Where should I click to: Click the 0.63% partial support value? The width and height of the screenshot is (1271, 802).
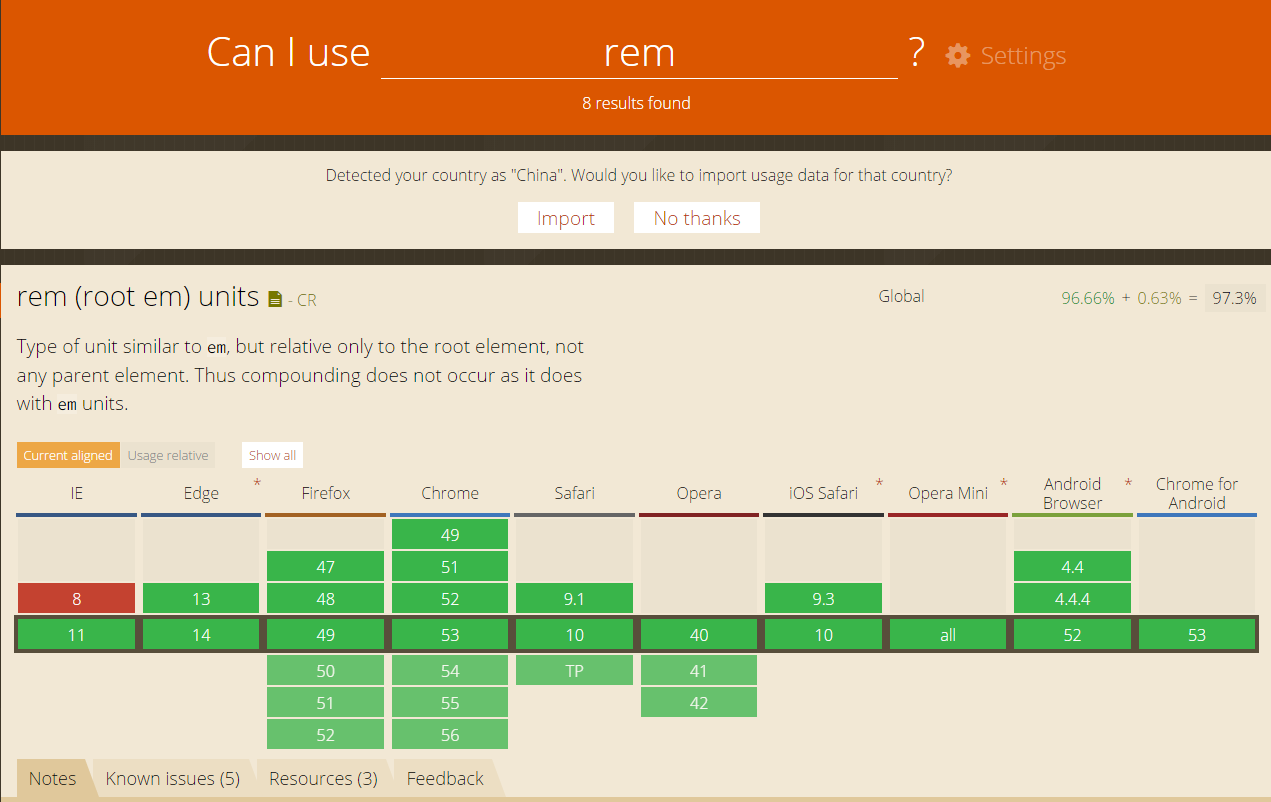click(1160, 298)
